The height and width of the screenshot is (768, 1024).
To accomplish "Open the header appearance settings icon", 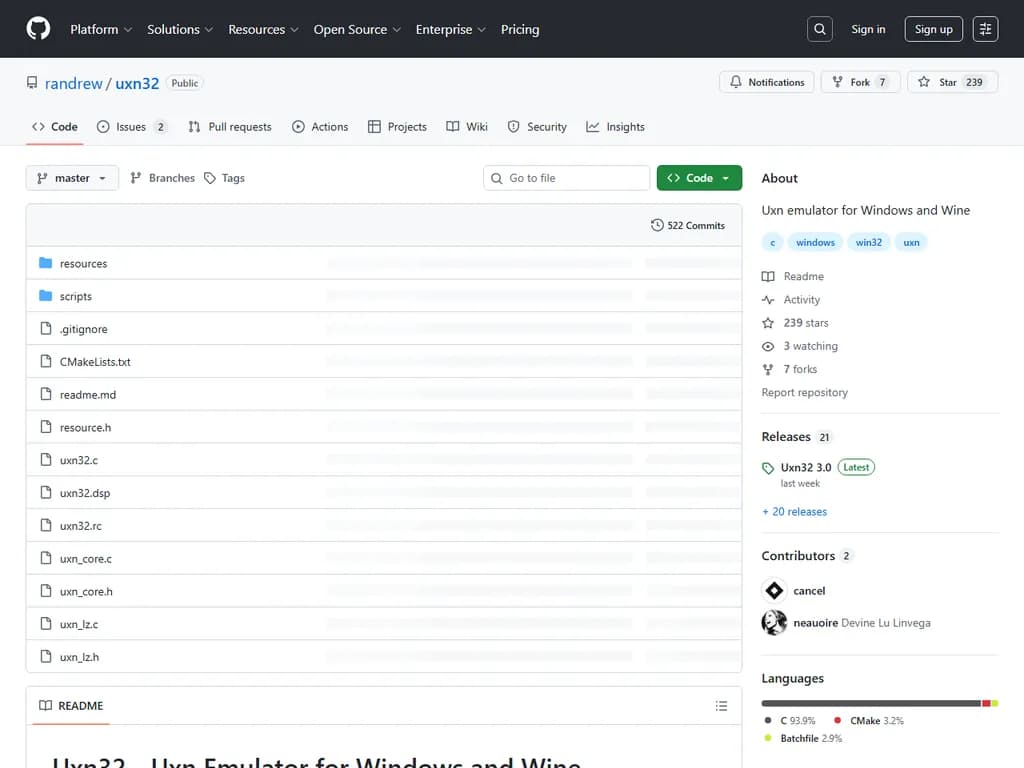I will pos(985,29).
